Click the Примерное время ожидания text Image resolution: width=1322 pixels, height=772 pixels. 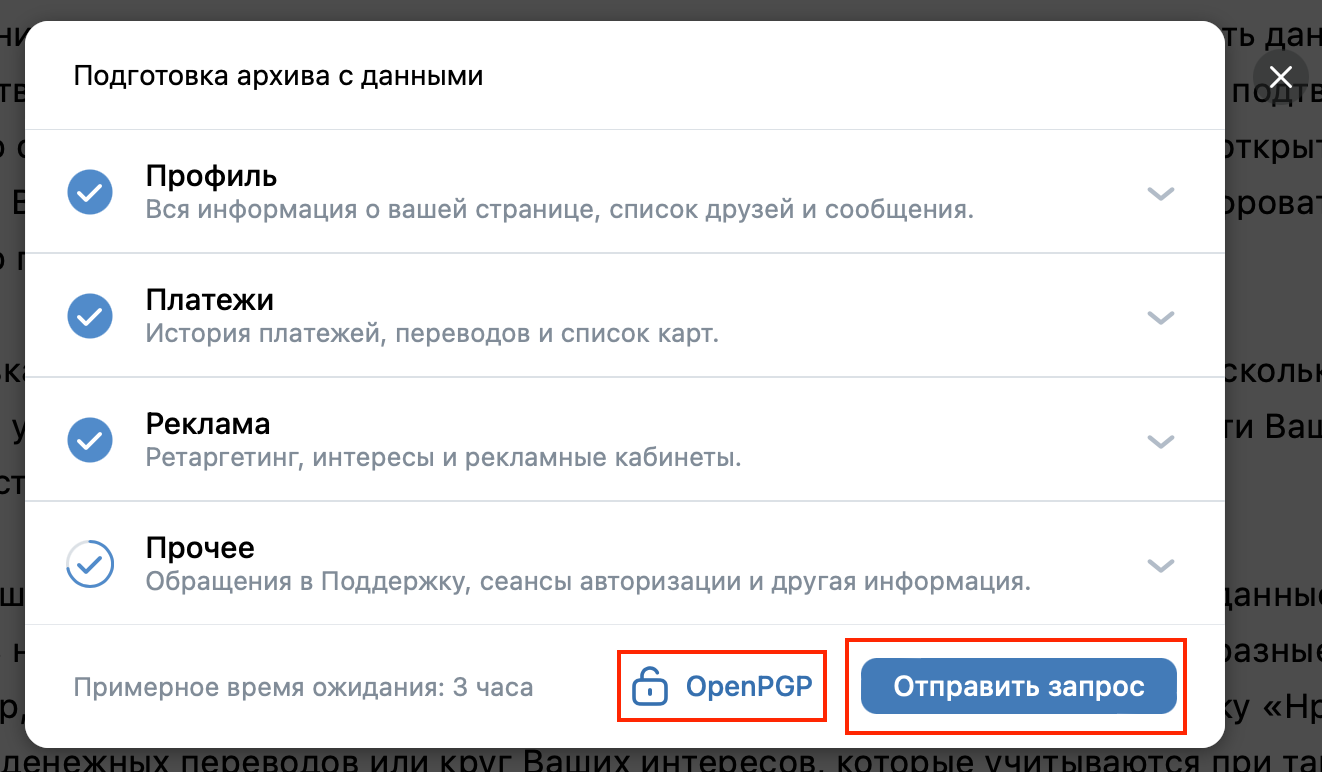303,687
